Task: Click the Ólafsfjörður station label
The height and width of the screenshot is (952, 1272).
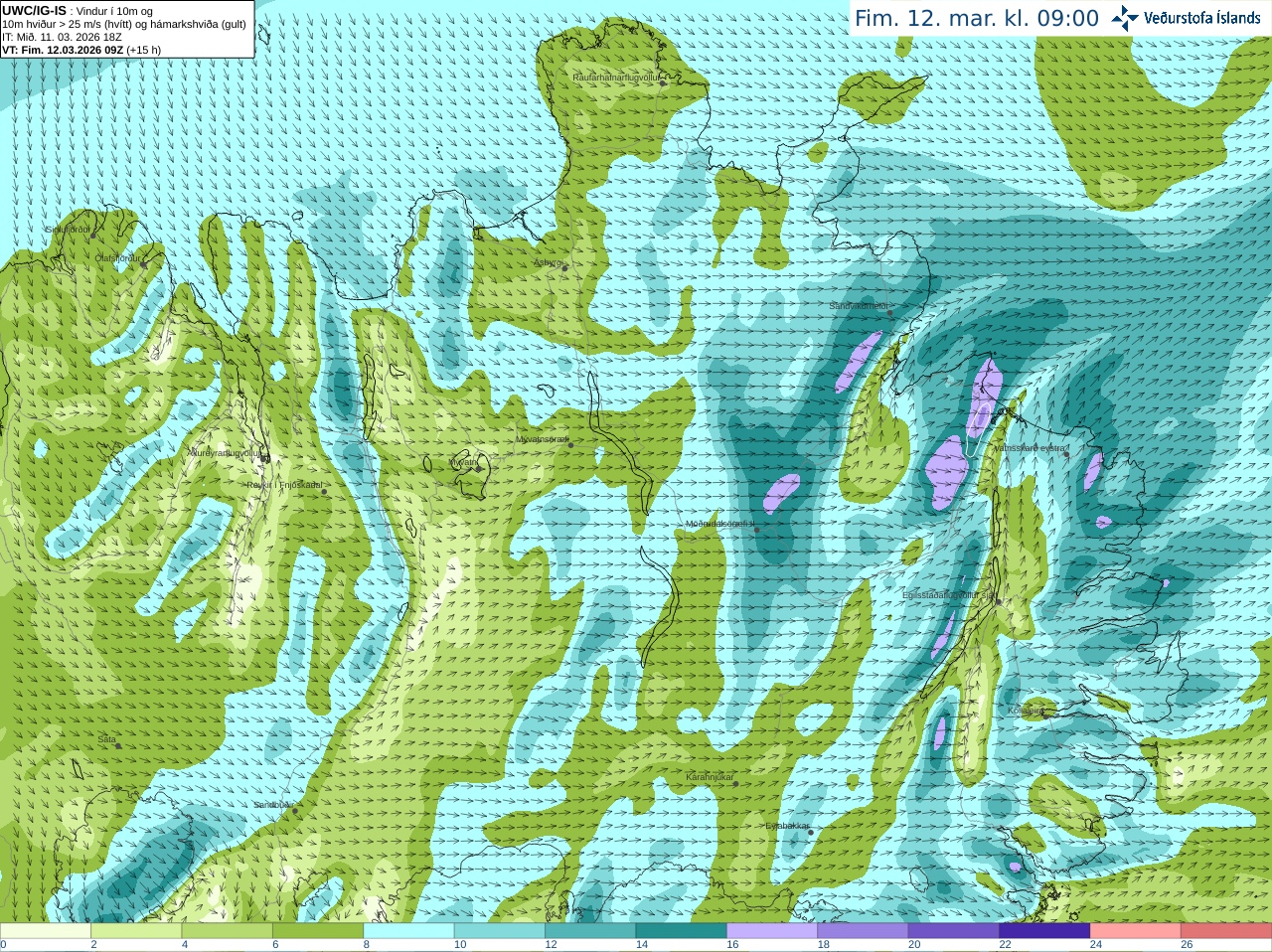Action: pos(117,258)
